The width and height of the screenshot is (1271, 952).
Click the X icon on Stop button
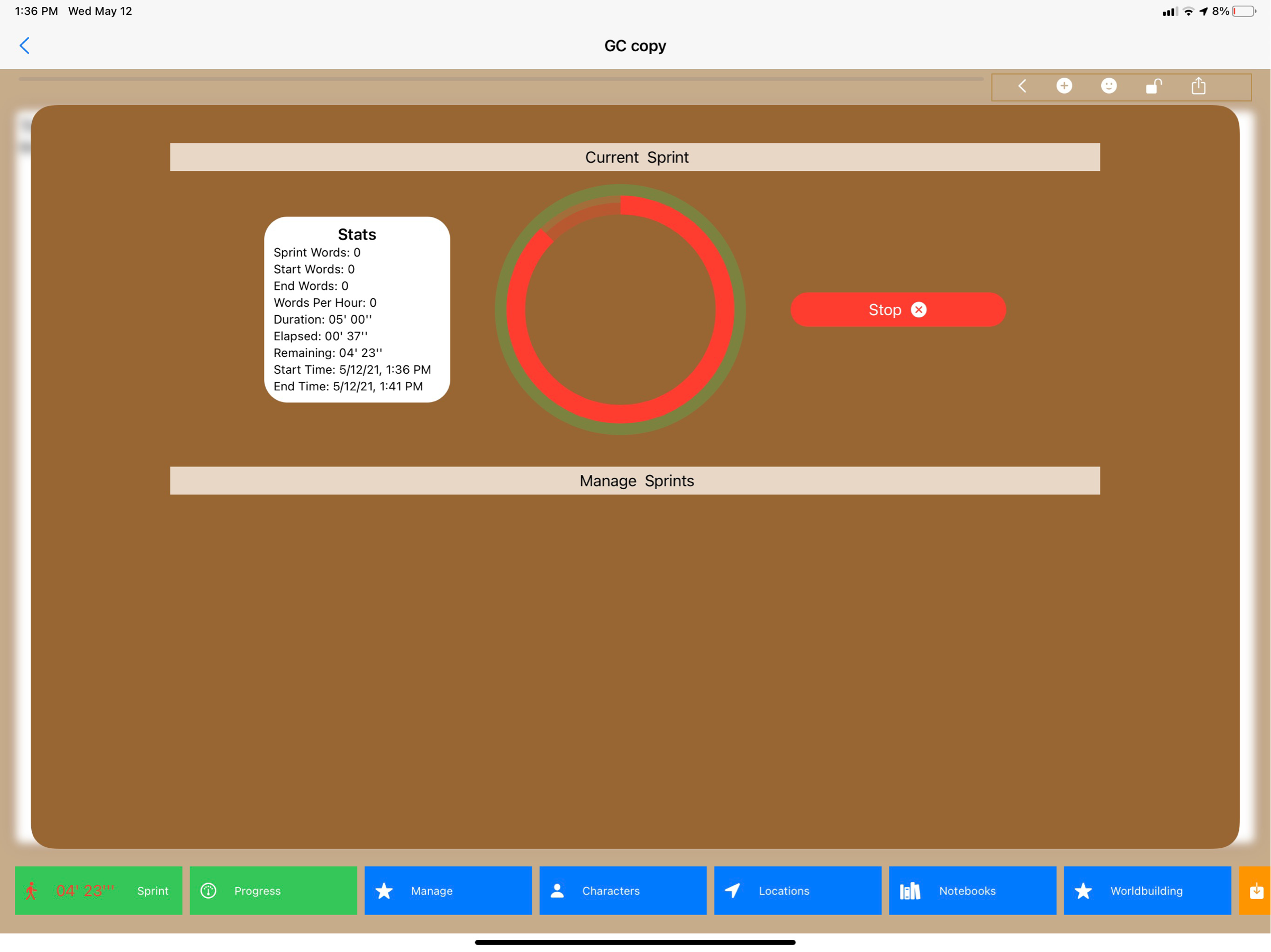click(x=919, y=310)
